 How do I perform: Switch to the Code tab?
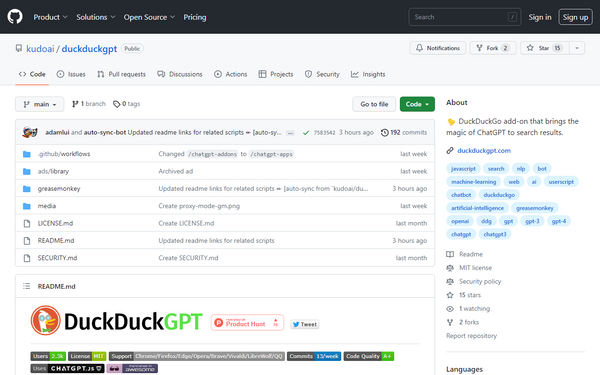[x=32, y=74]
